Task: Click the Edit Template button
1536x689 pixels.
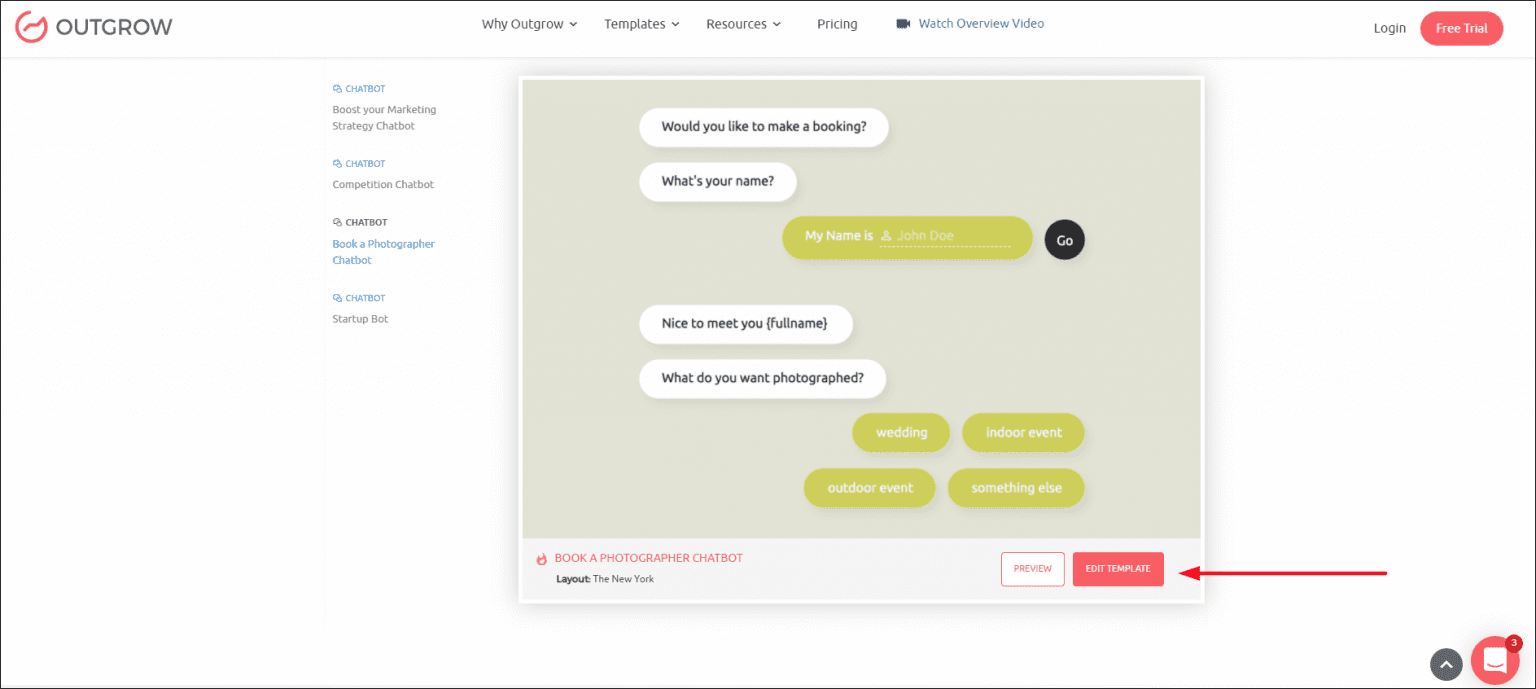Action: coord(1117,569)
